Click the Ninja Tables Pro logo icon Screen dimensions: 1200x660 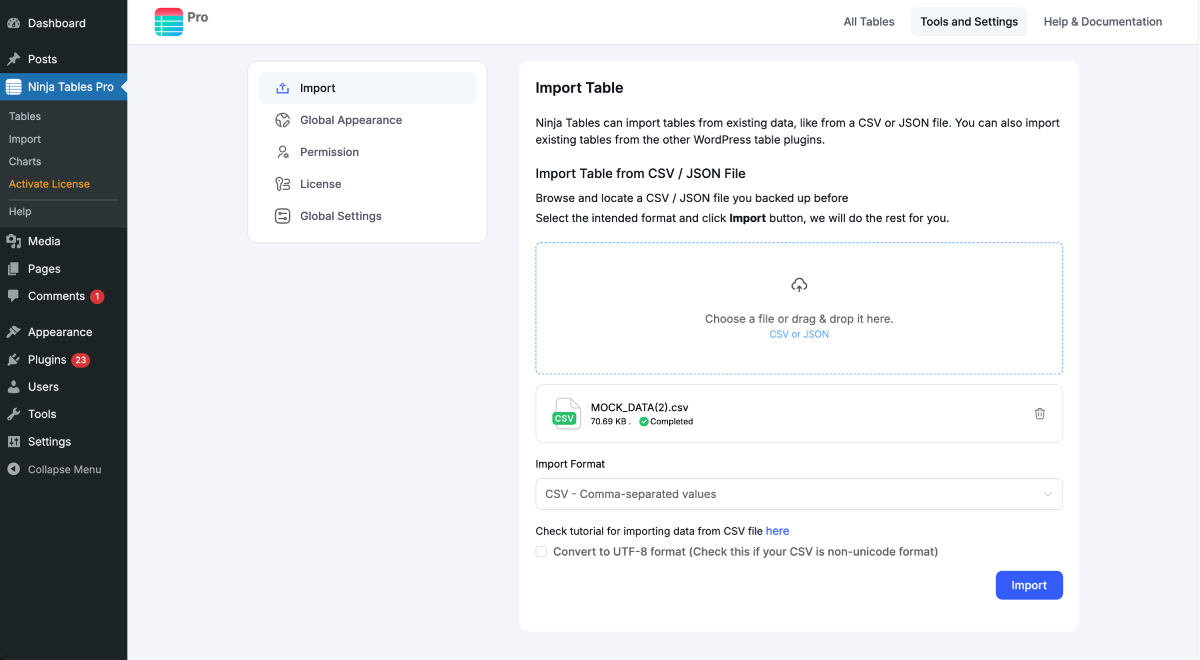169,22
